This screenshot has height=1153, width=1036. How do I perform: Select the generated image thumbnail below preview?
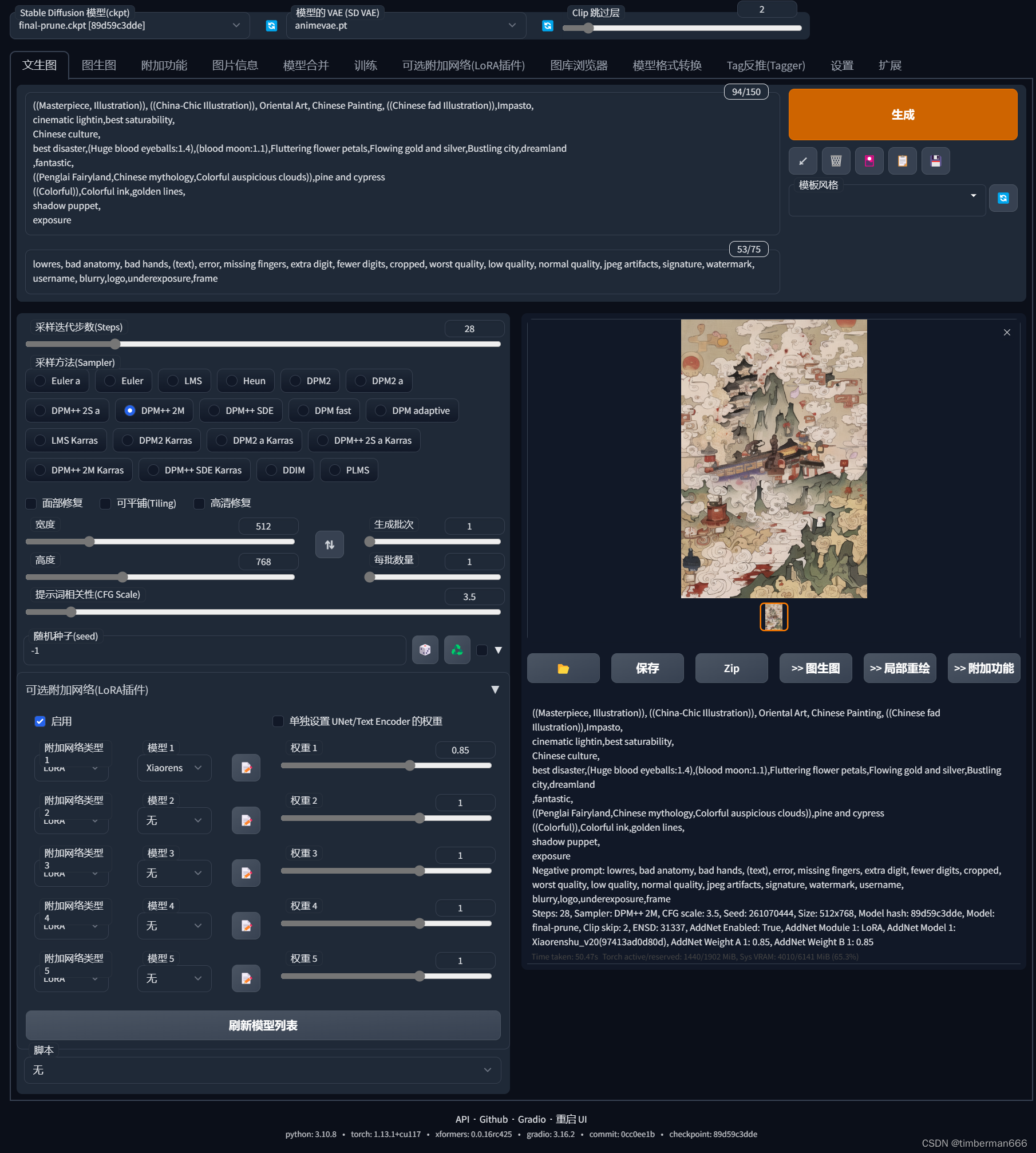point(774,617)
